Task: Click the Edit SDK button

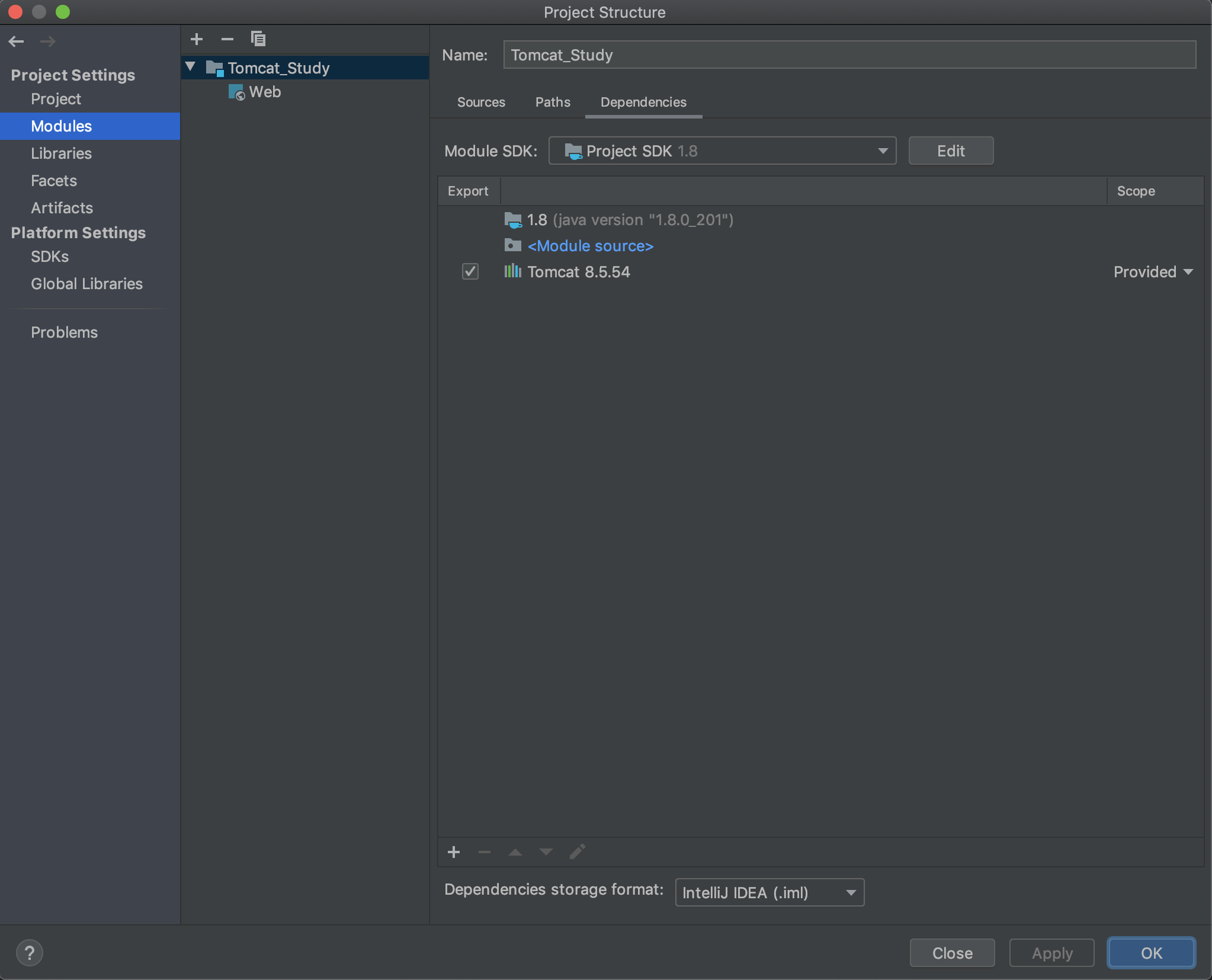Action: [951, 150]
